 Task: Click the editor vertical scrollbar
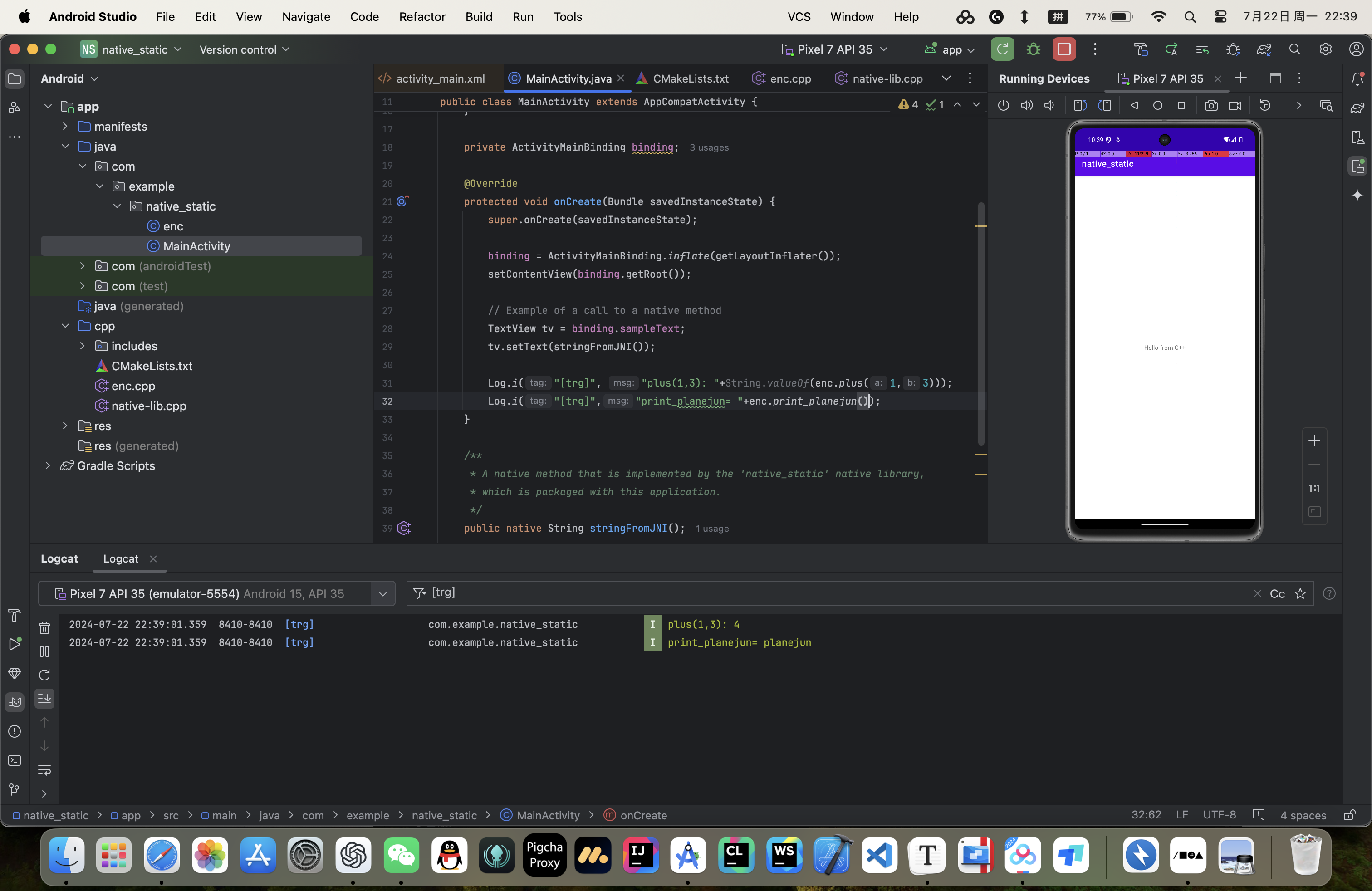click(980, 323)
